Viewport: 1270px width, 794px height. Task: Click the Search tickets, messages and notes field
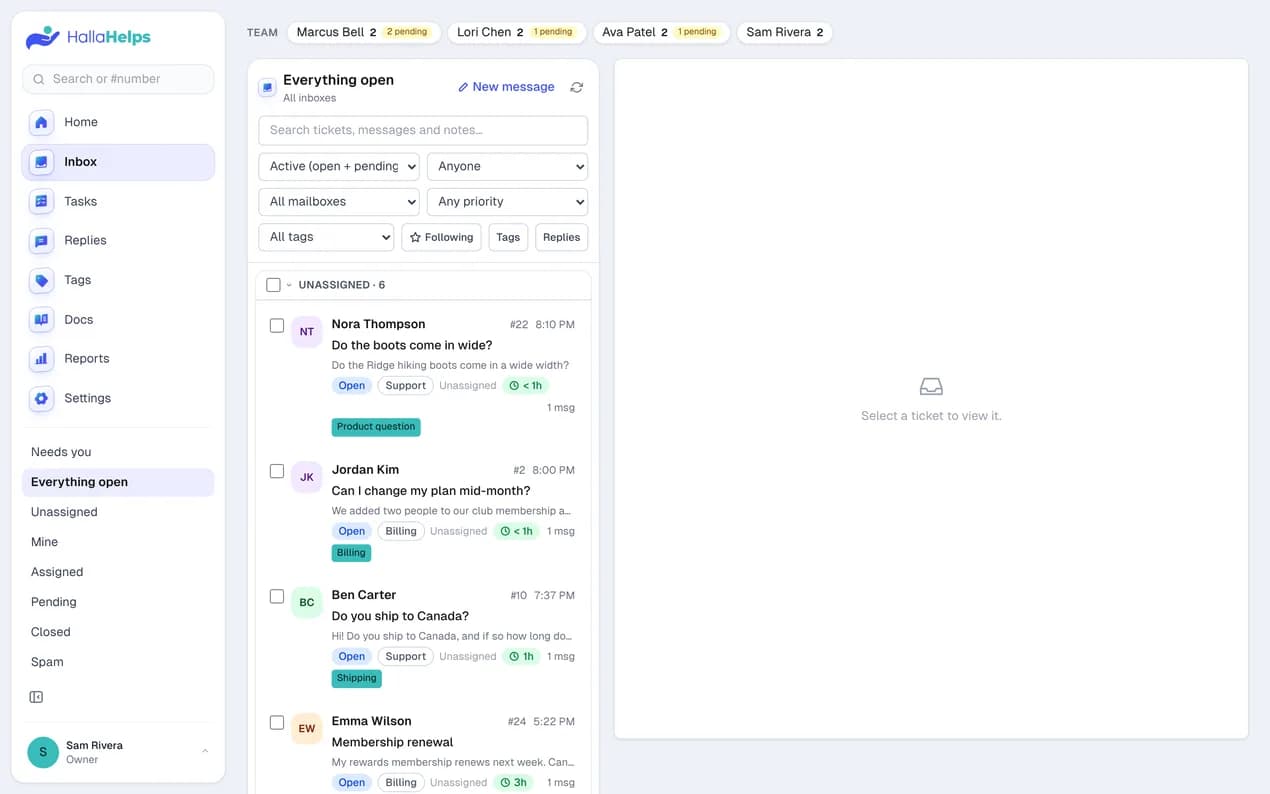tap(423, 130)
